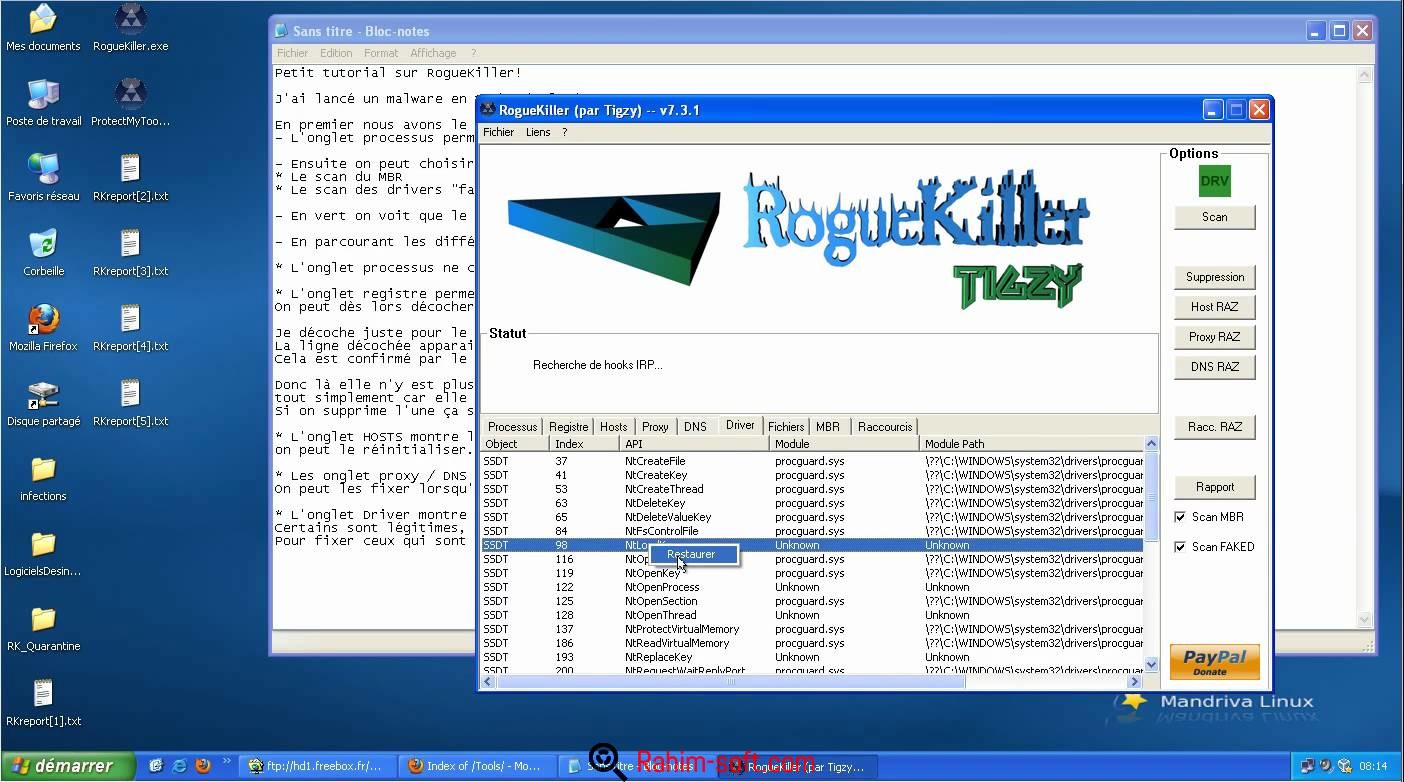Select Restaurer in the context menu
This screenshot has width=1404, height=782.
click(x=691, y=554)
